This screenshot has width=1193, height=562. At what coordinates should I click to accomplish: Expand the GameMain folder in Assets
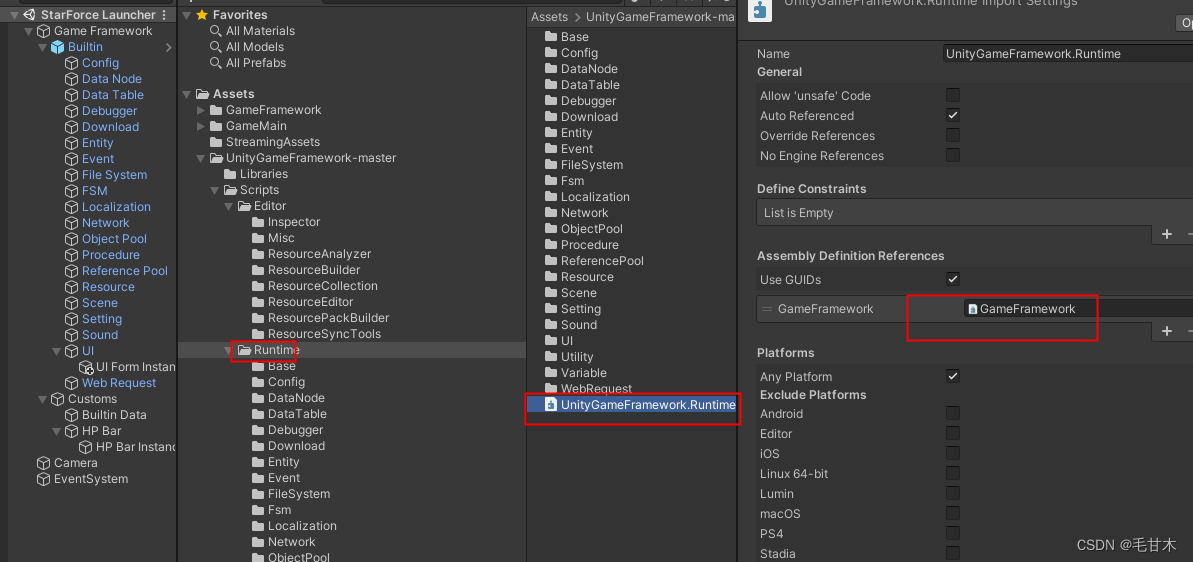pos(201,126)
